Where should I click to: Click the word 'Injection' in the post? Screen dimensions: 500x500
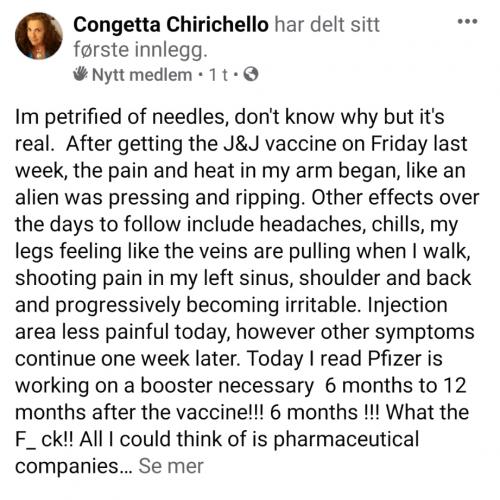click(407, 306)
